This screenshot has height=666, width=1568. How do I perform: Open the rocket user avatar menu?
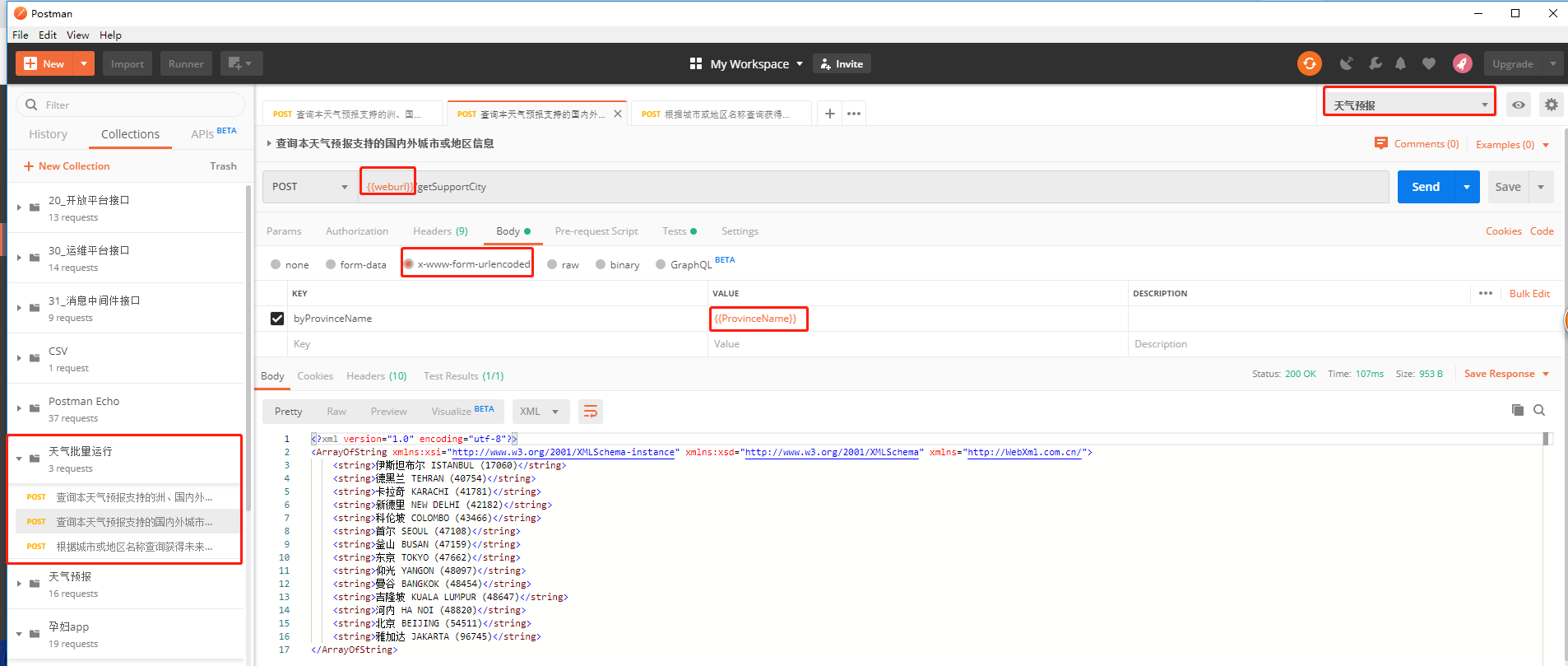click(x=1462, y=63)
